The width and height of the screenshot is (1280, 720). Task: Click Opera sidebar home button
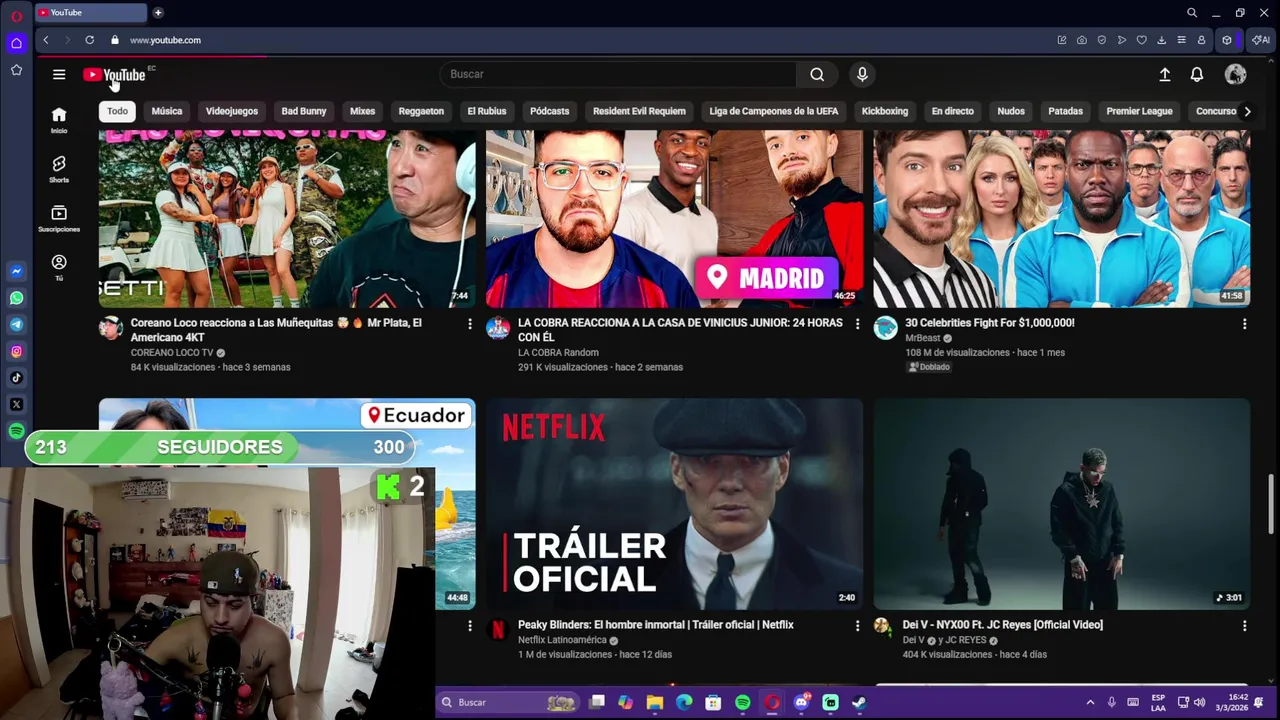tap(16, 43)
